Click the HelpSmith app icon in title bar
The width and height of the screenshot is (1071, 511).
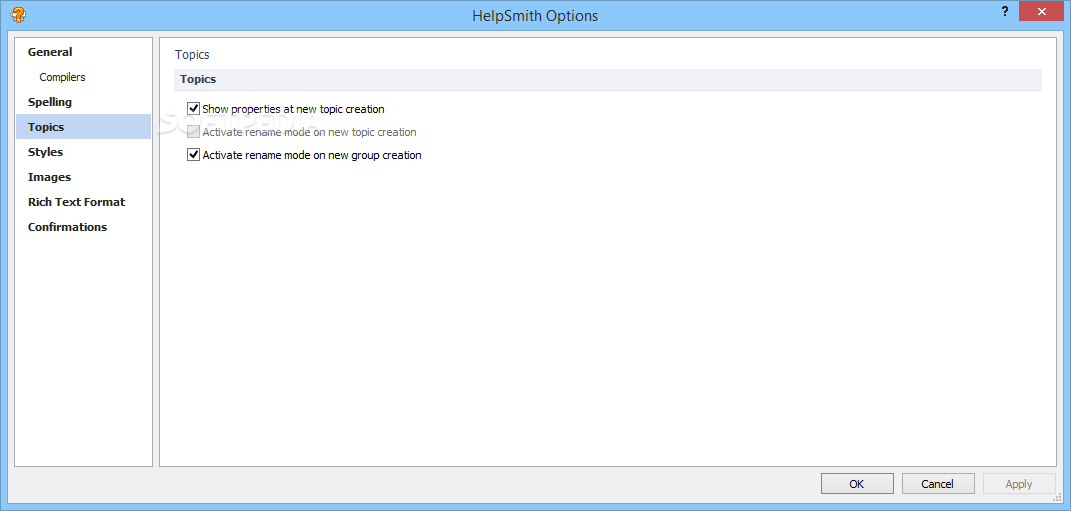[18, 14]
